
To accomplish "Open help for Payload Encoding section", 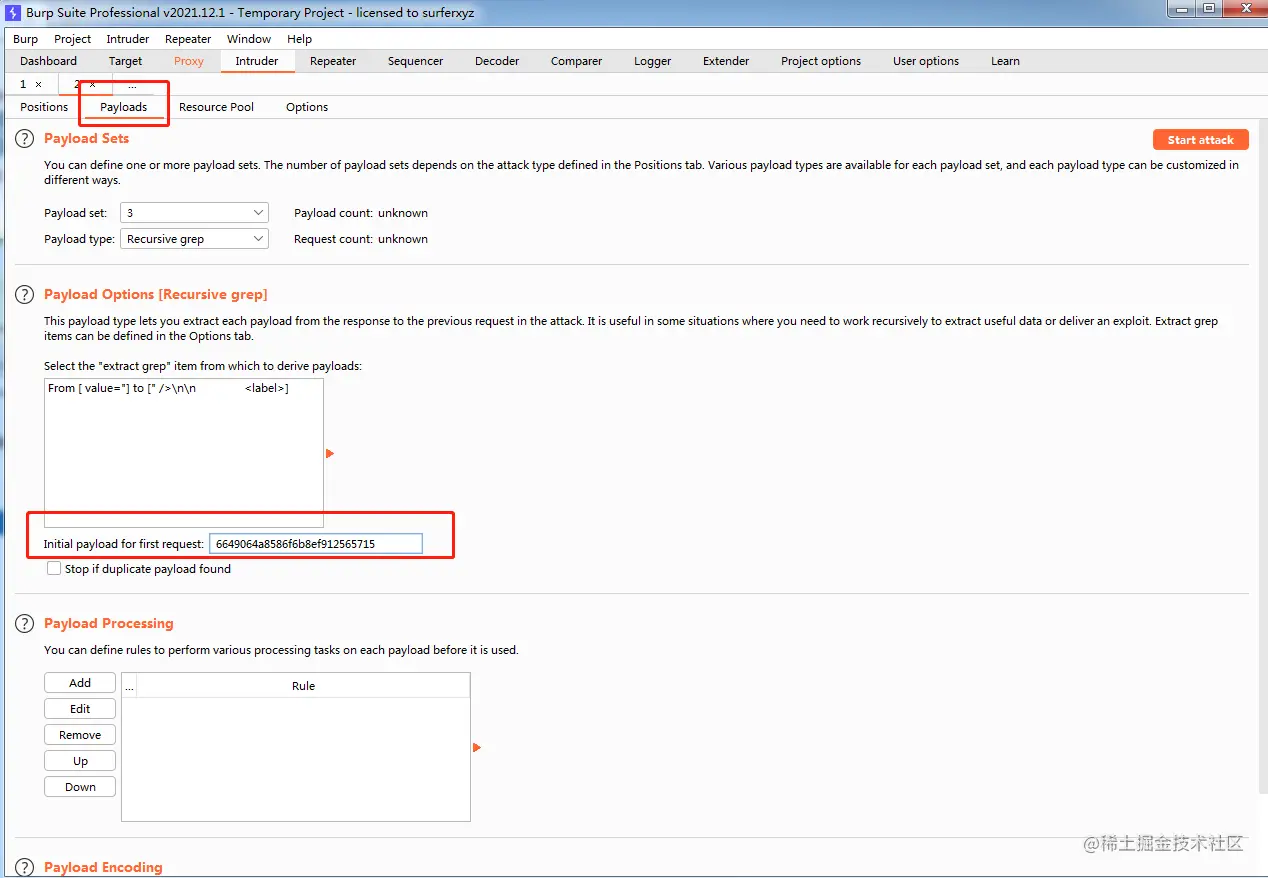I will coord(25,867).
